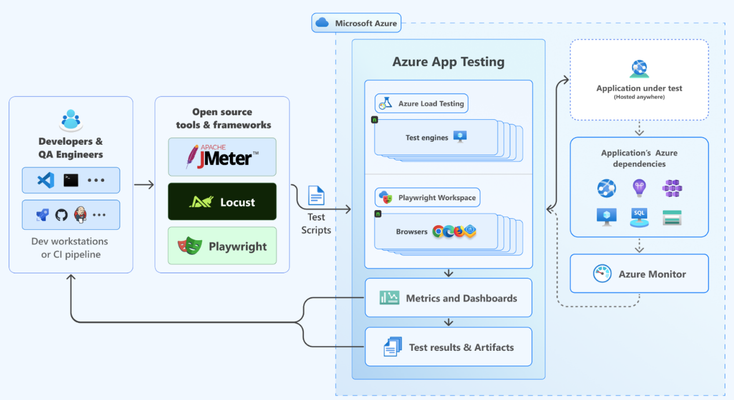Click the Azure App Testing title
The width and height of the screenshot is (734, 400).
coord(448,62)
